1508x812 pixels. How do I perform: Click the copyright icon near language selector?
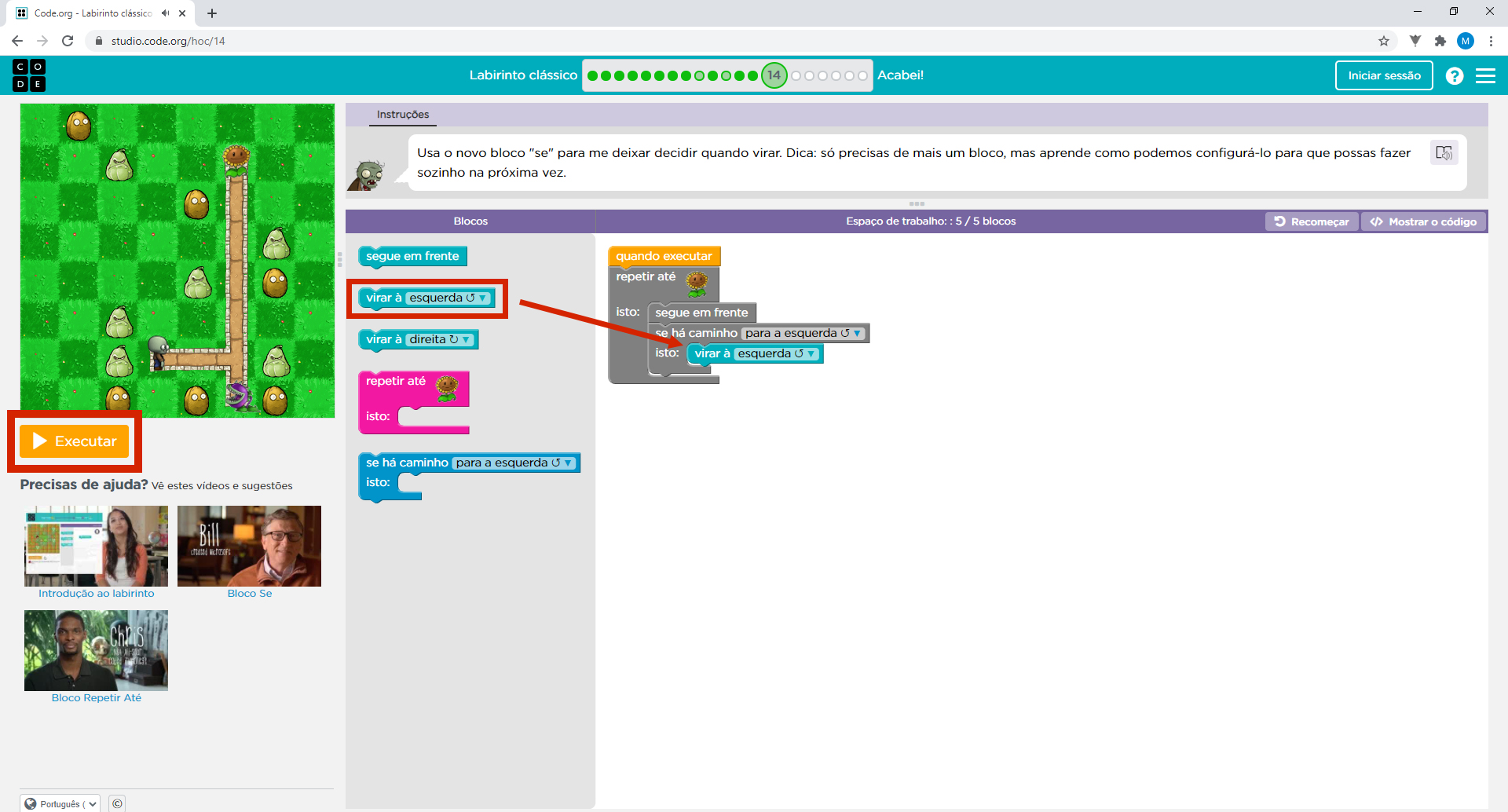[117, 803]
